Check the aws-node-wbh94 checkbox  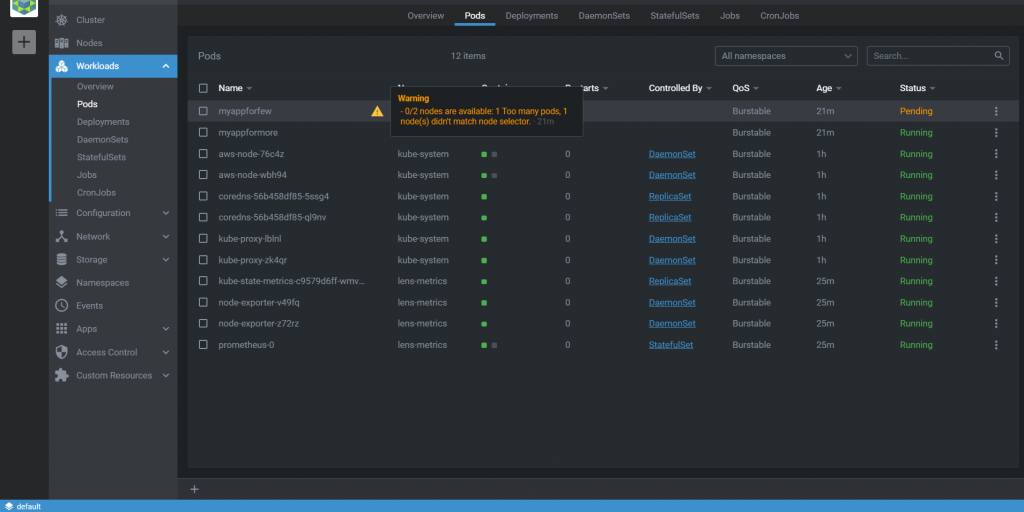click(x=203, y=175)
